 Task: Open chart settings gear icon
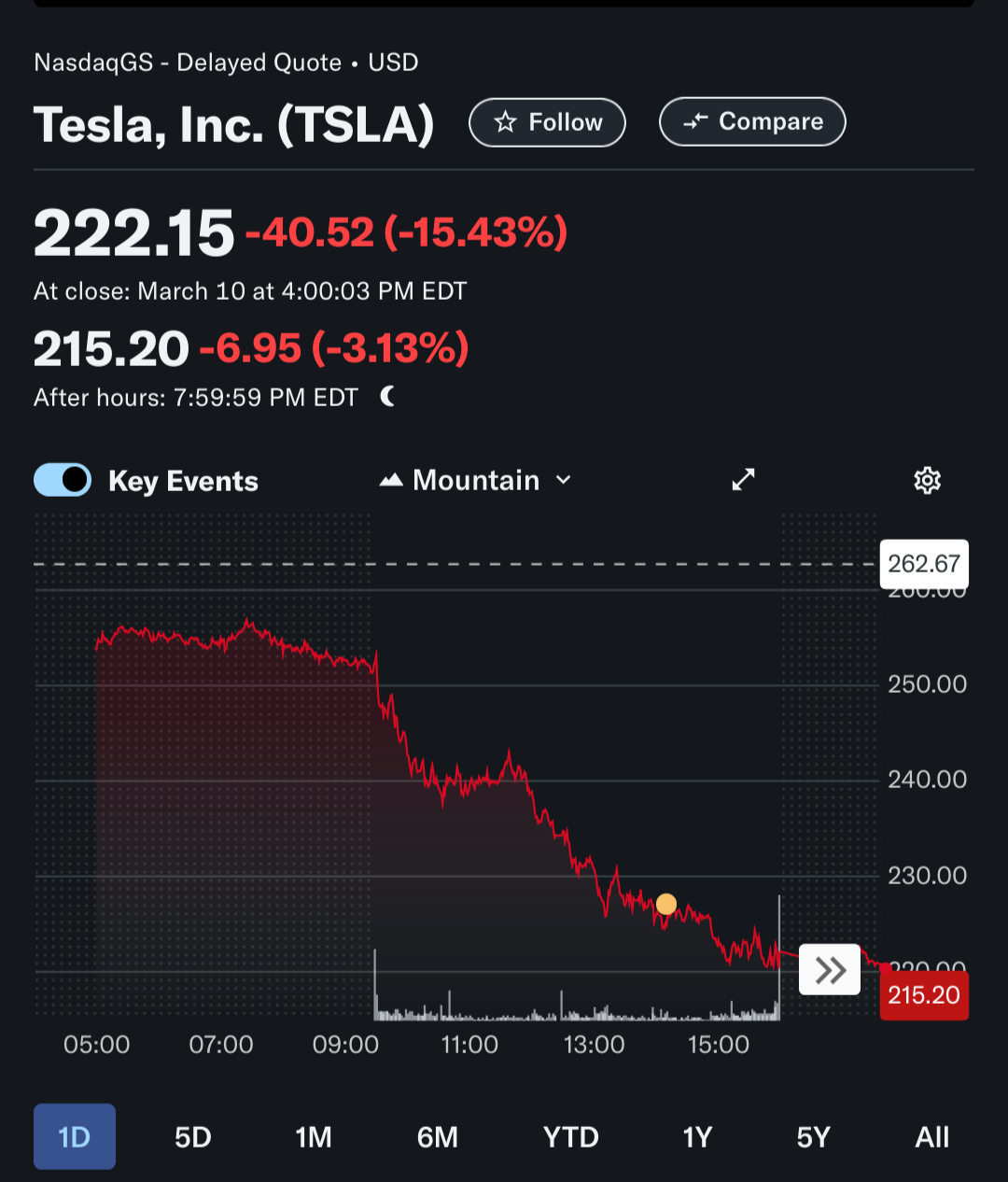tap(927, 481)
